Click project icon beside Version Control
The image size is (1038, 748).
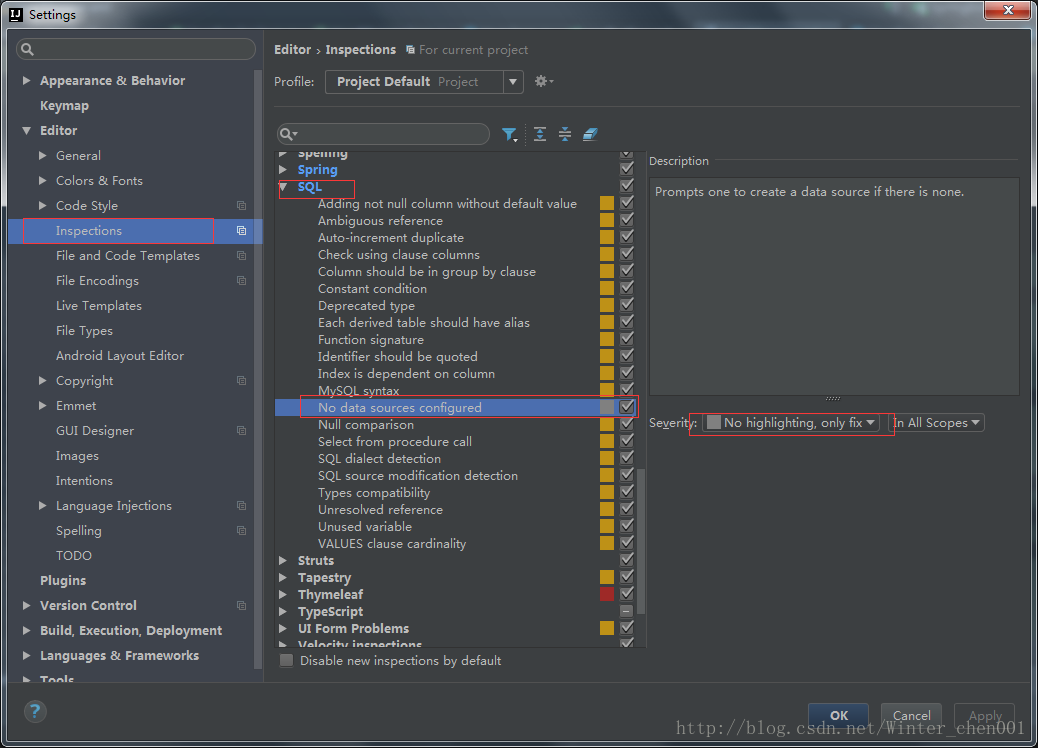[242, 606]
